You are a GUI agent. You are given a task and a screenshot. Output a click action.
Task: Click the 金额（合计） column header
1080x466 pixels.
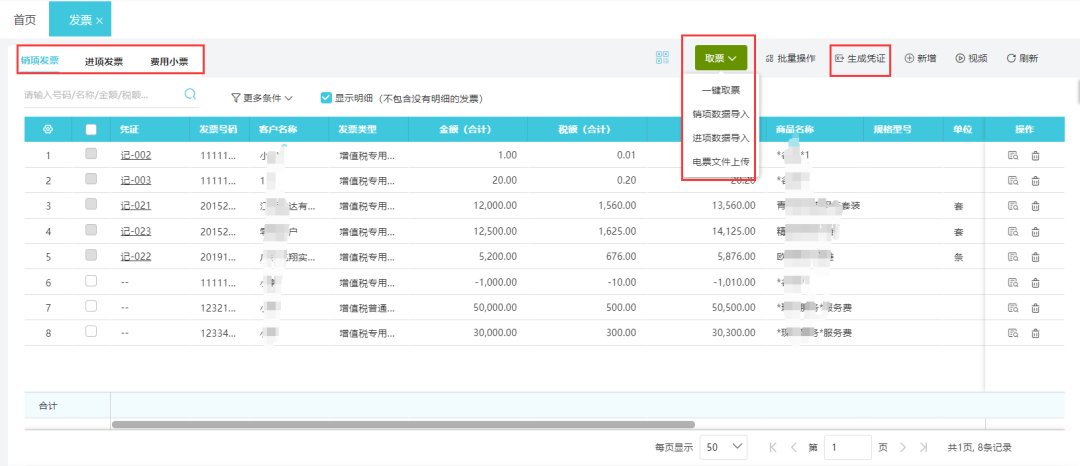[x=468, y=129]
